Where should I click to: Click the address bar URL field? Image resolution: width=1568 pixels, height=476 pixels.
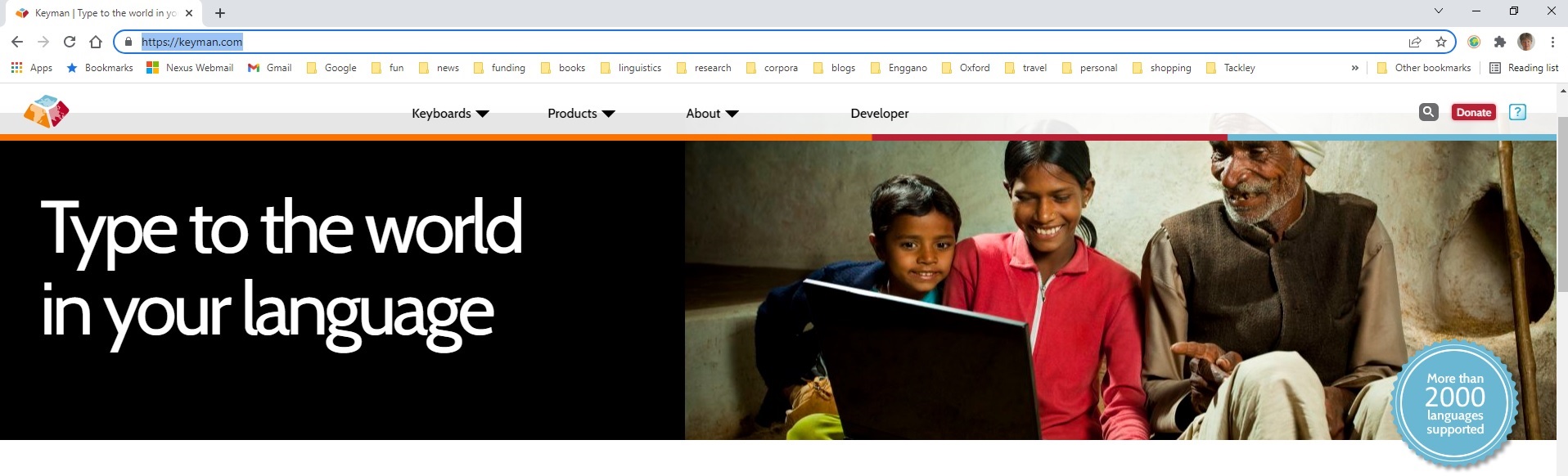(737, 42)
